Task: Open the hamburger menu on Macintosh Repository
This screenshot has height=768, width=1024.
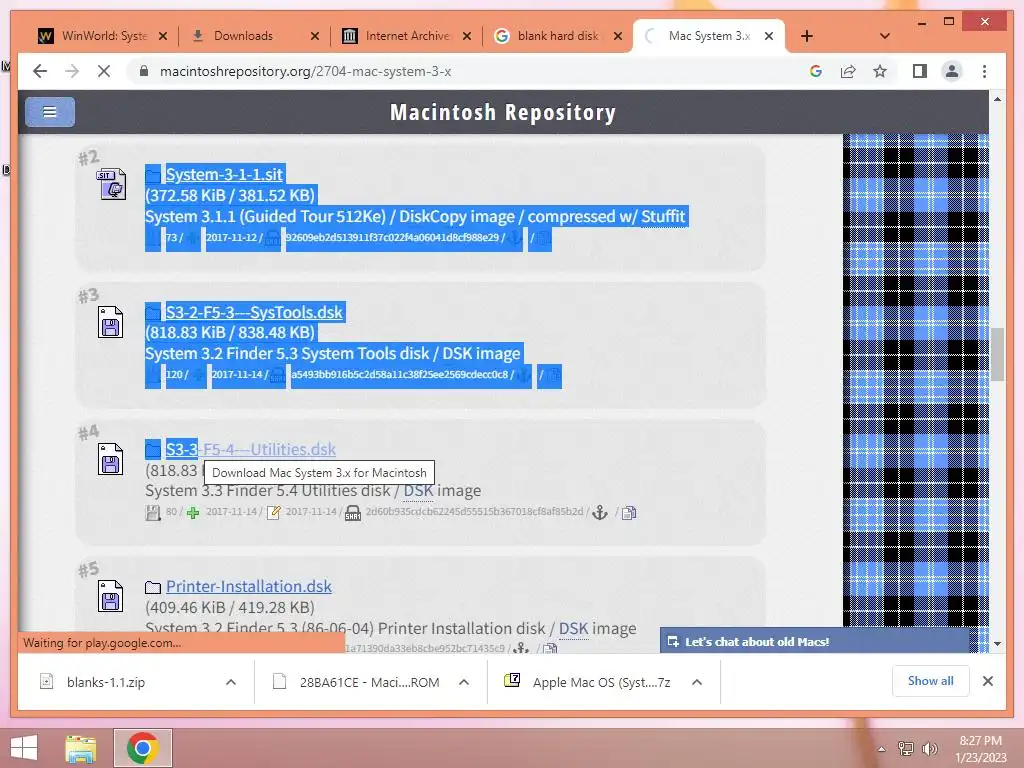Action: (50, 112)
